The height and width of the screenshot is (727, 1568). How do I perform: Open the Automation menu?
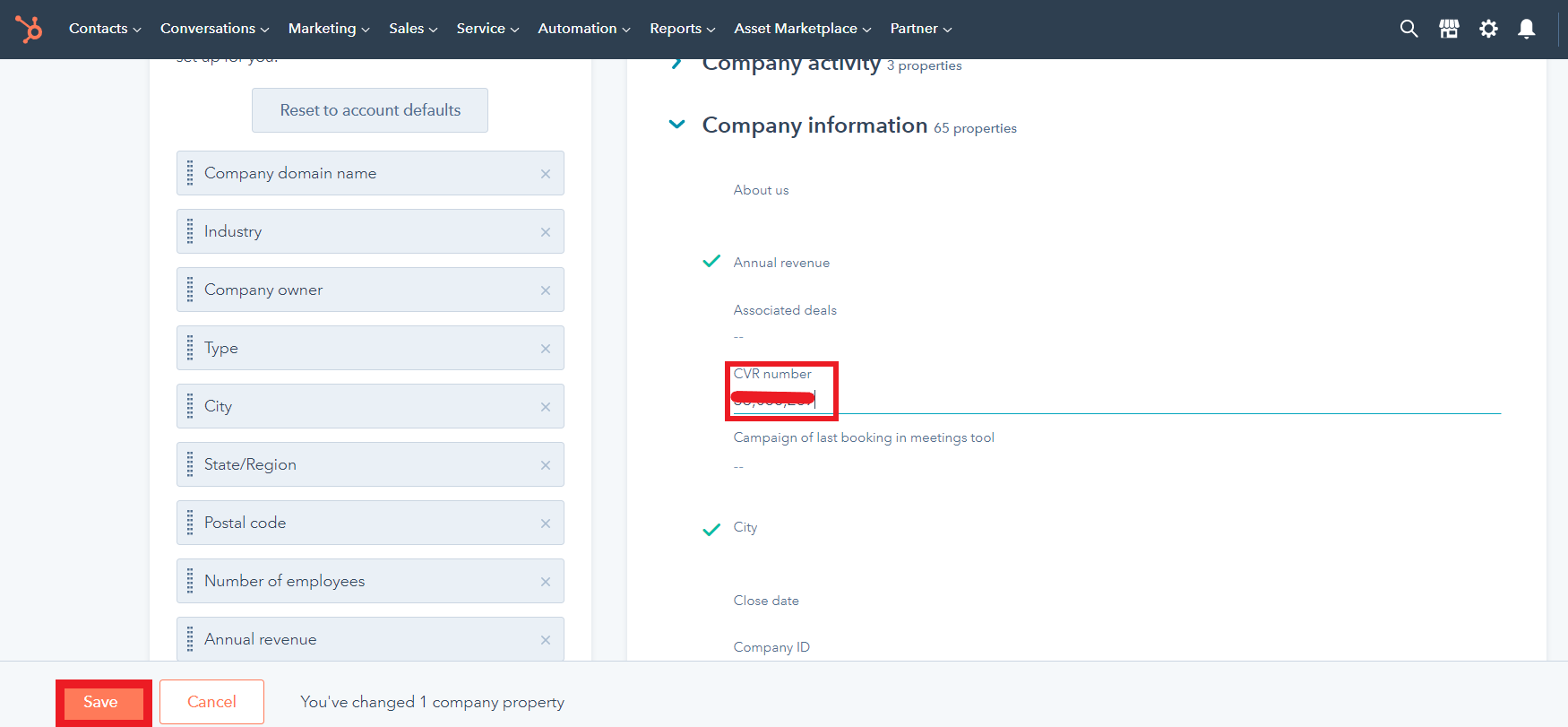coord(584,29)
